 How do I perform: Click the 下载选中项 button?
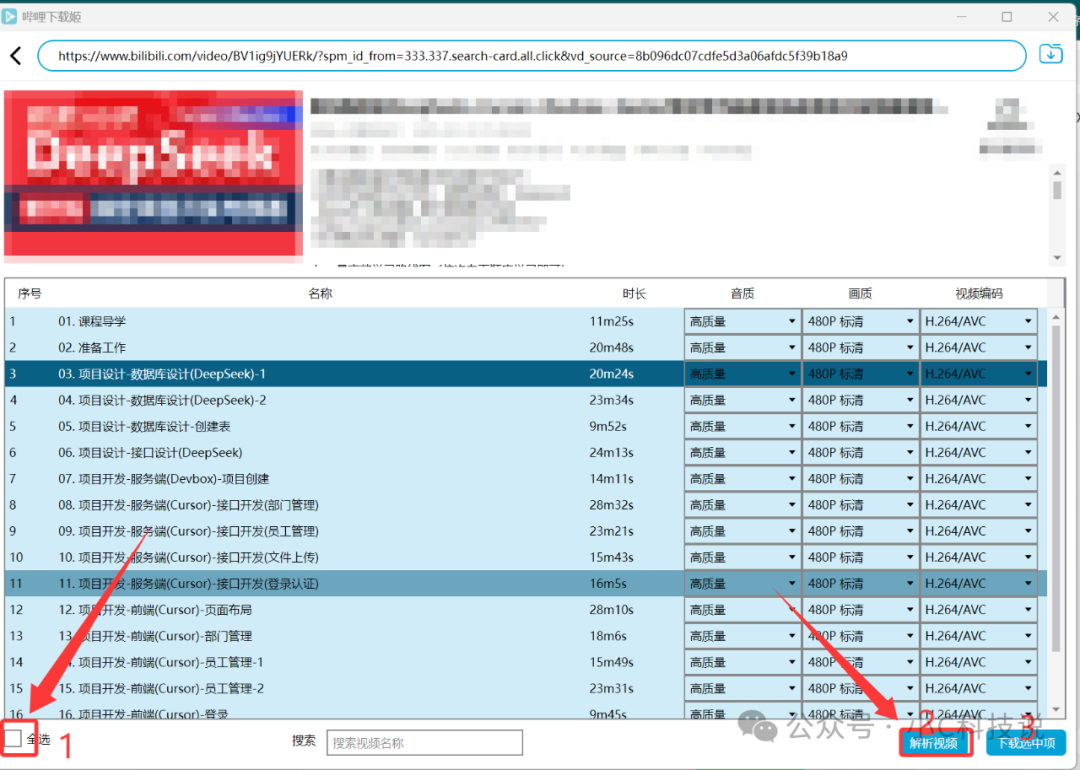(x=1026, y=742)
